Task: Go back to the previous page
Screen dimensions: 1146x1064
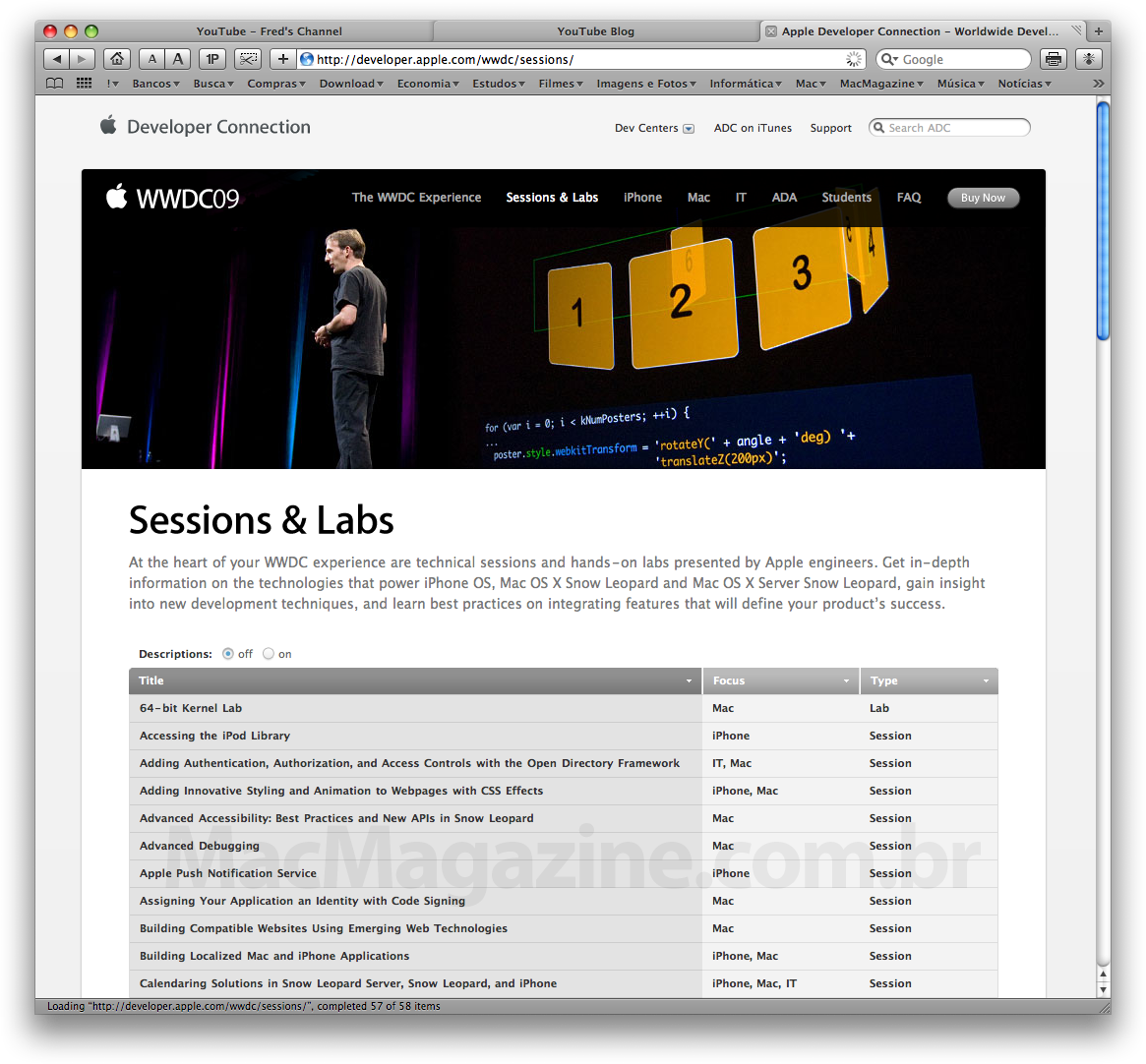Action: 57,59
